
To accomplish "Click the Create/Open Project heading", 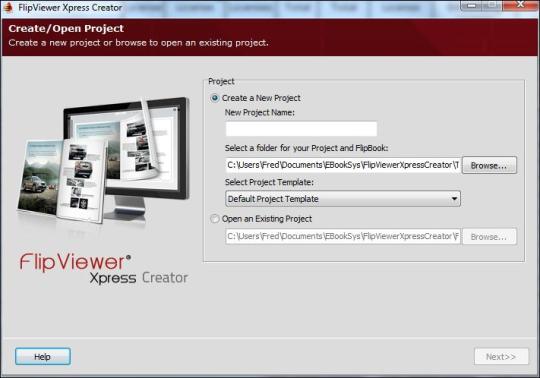I will pyautogui.click(x=66, y=29).
